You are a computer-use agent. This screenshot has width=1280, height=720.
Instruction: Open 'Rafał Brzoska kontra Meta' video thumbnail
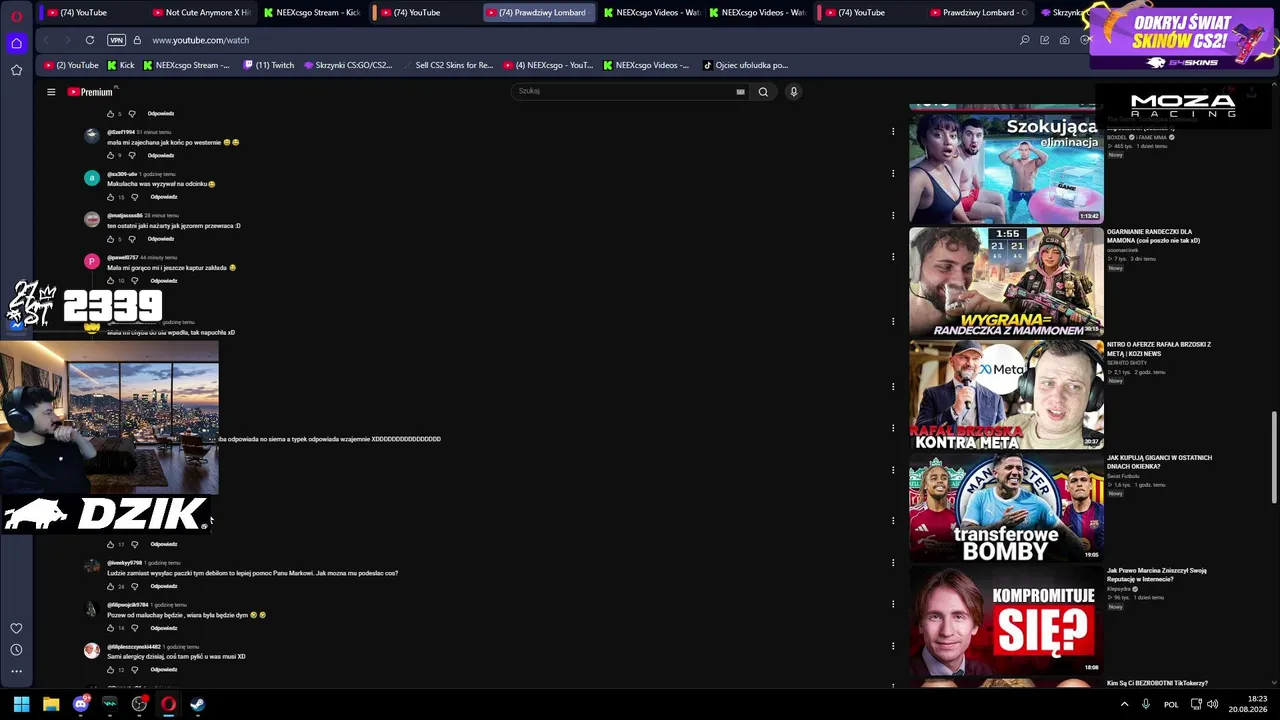coord(1006,395)
